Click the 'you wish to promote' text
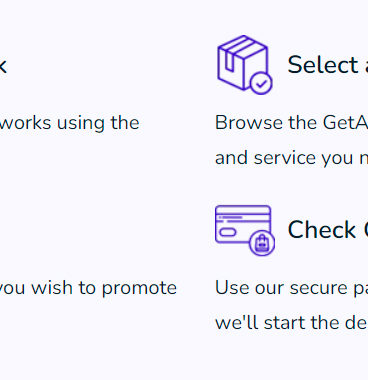 (88, 288)
